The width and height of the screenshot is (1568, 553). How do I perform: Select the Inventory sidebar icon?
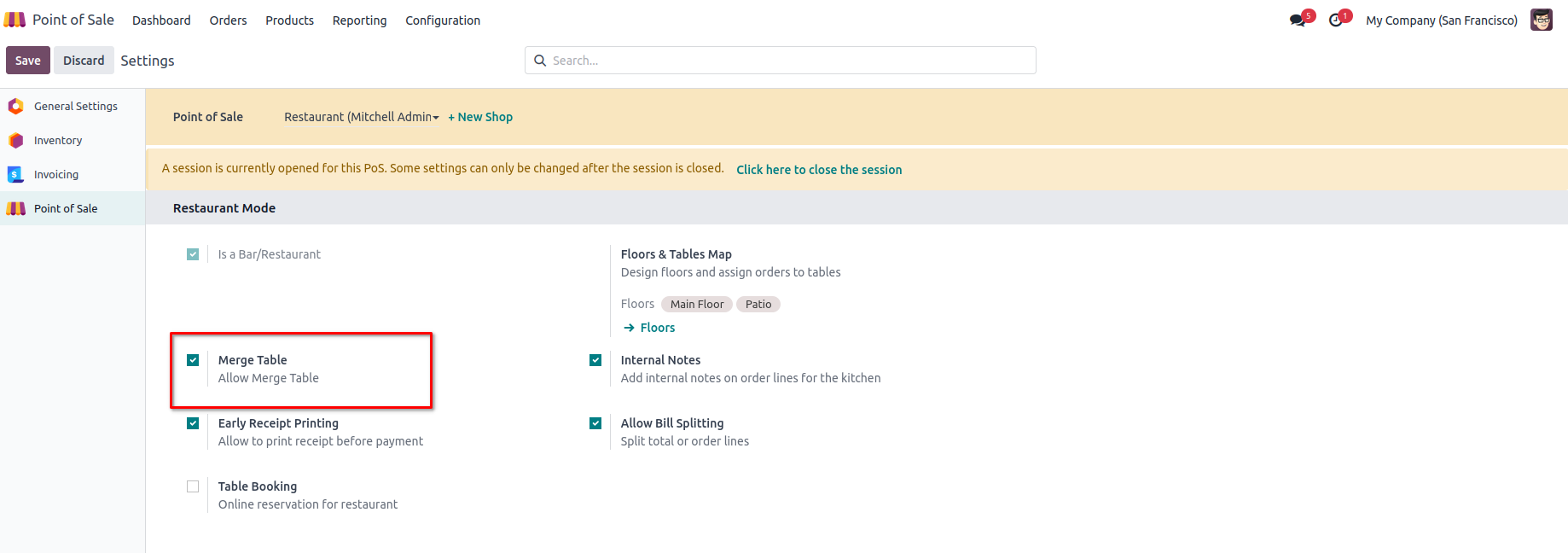pos(15,141)
